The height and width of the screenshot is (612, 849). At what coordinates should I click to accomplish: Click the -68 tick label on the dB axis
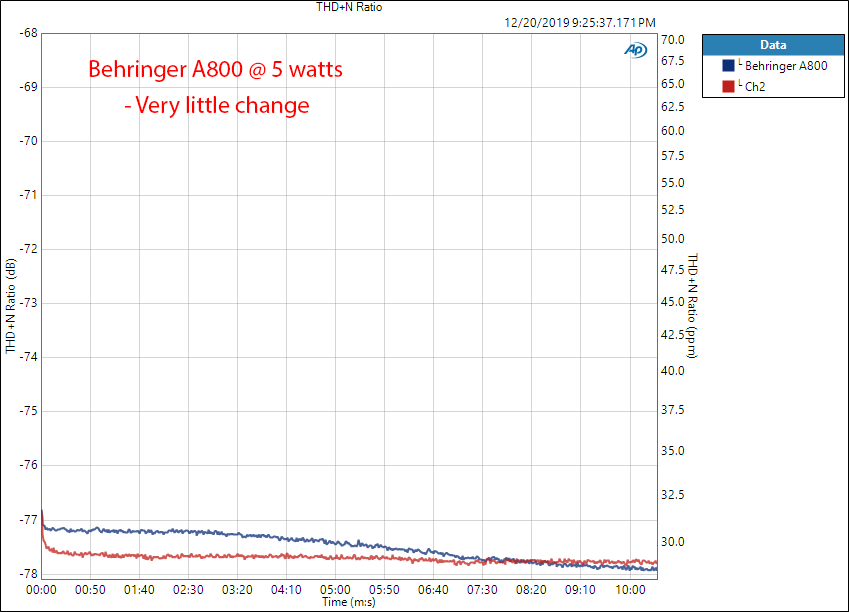tap(29, 33)
